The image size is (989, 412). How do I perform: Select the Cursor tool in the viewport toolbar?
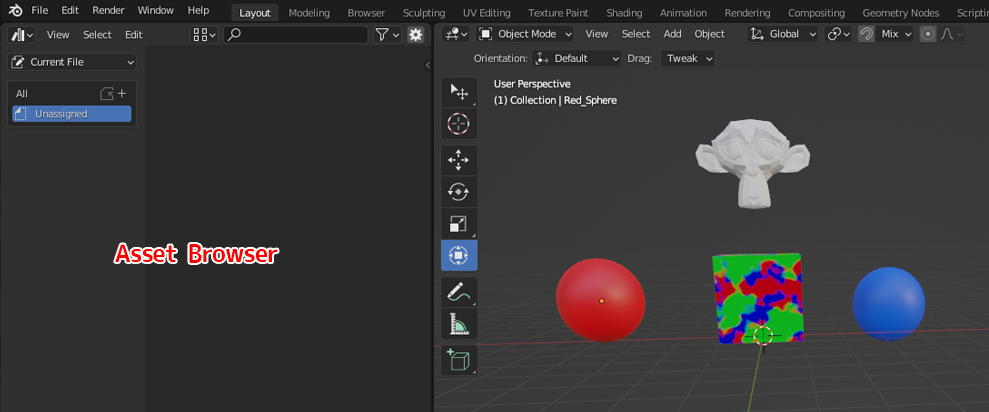459,124
